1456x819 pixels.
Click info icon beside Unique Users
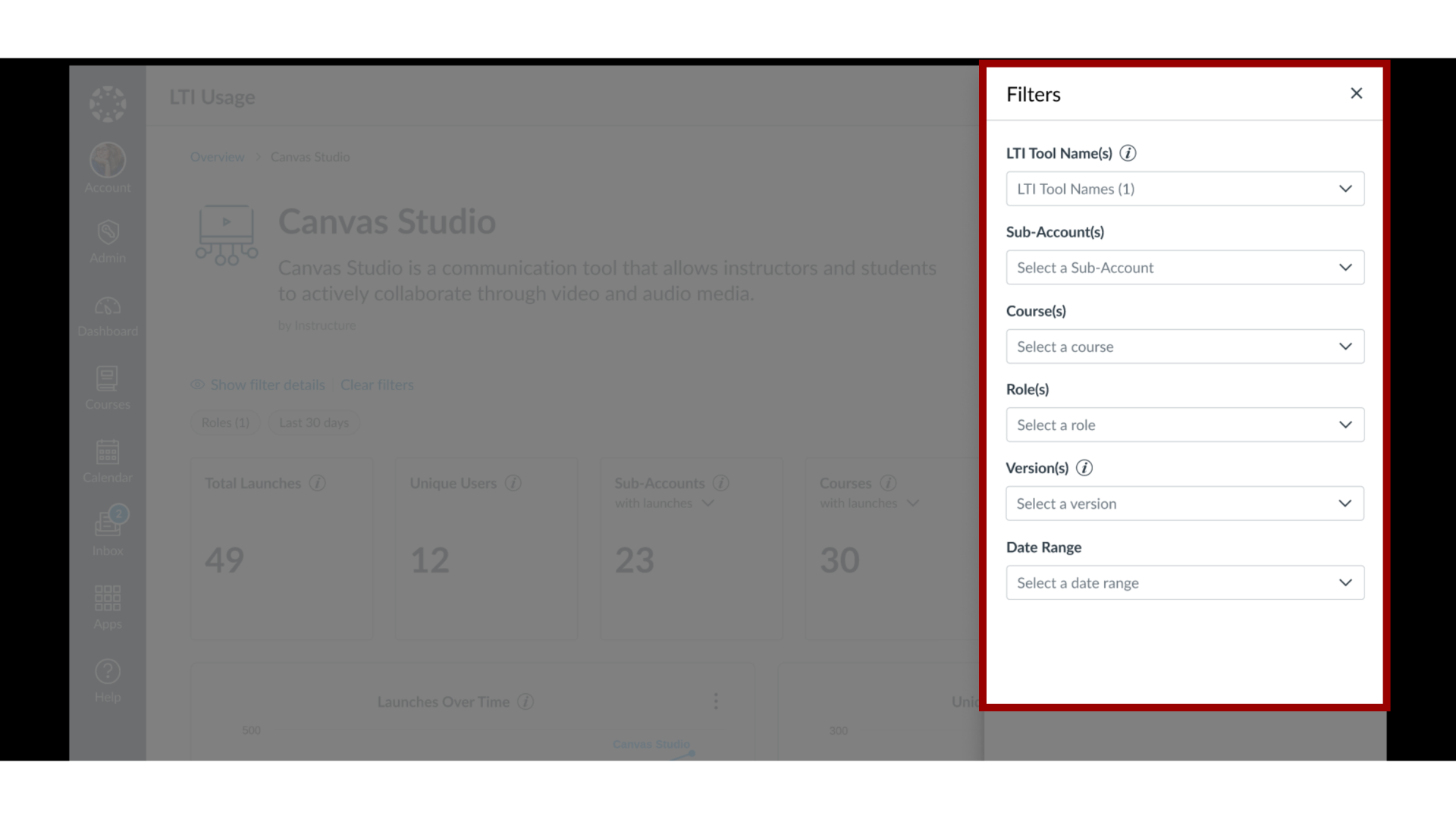click(x=513, y=483)
